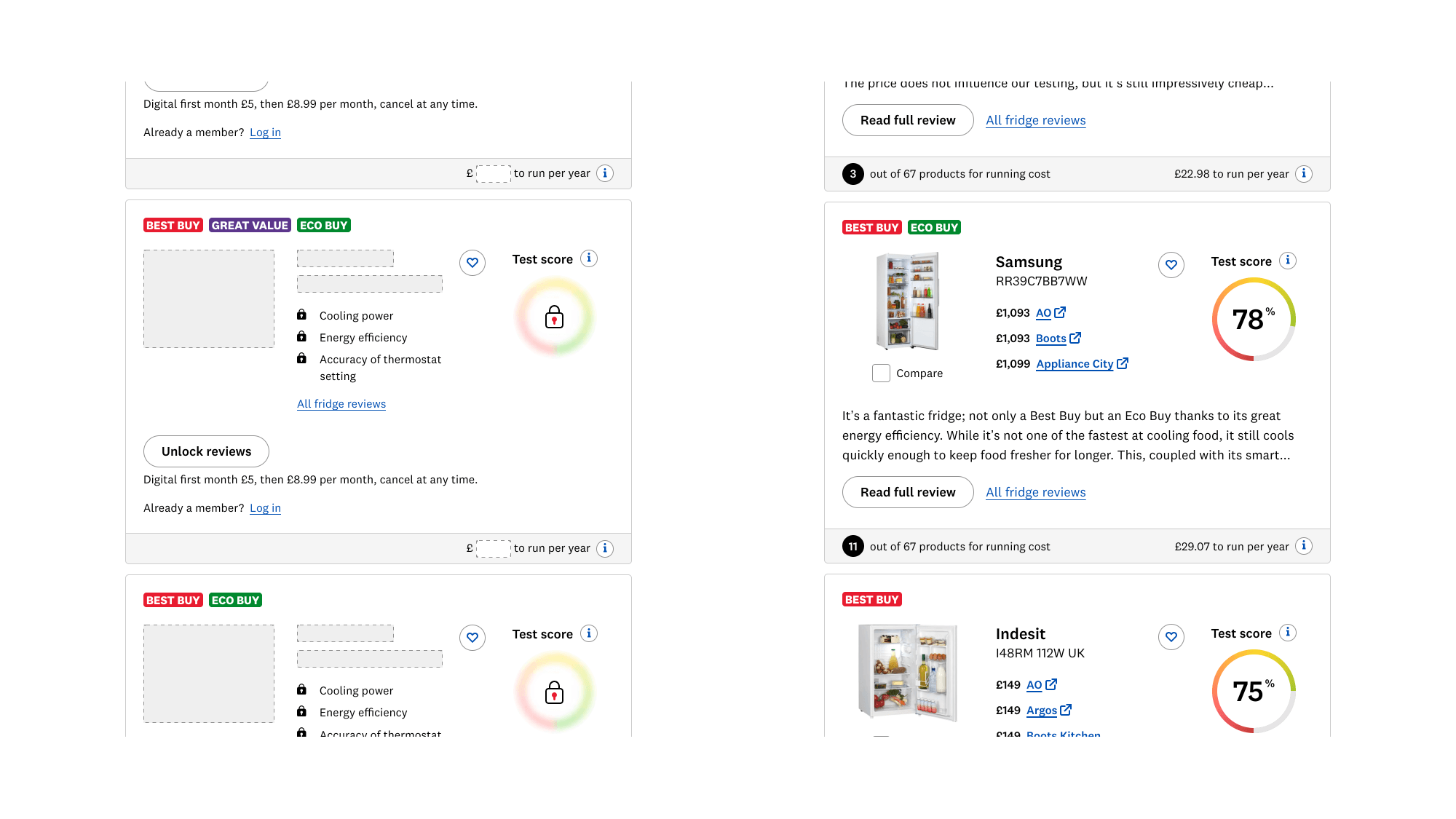Click the 78% test score gauge
The width and height of the screenshot is (1456, 819).
coord(1253,319)
